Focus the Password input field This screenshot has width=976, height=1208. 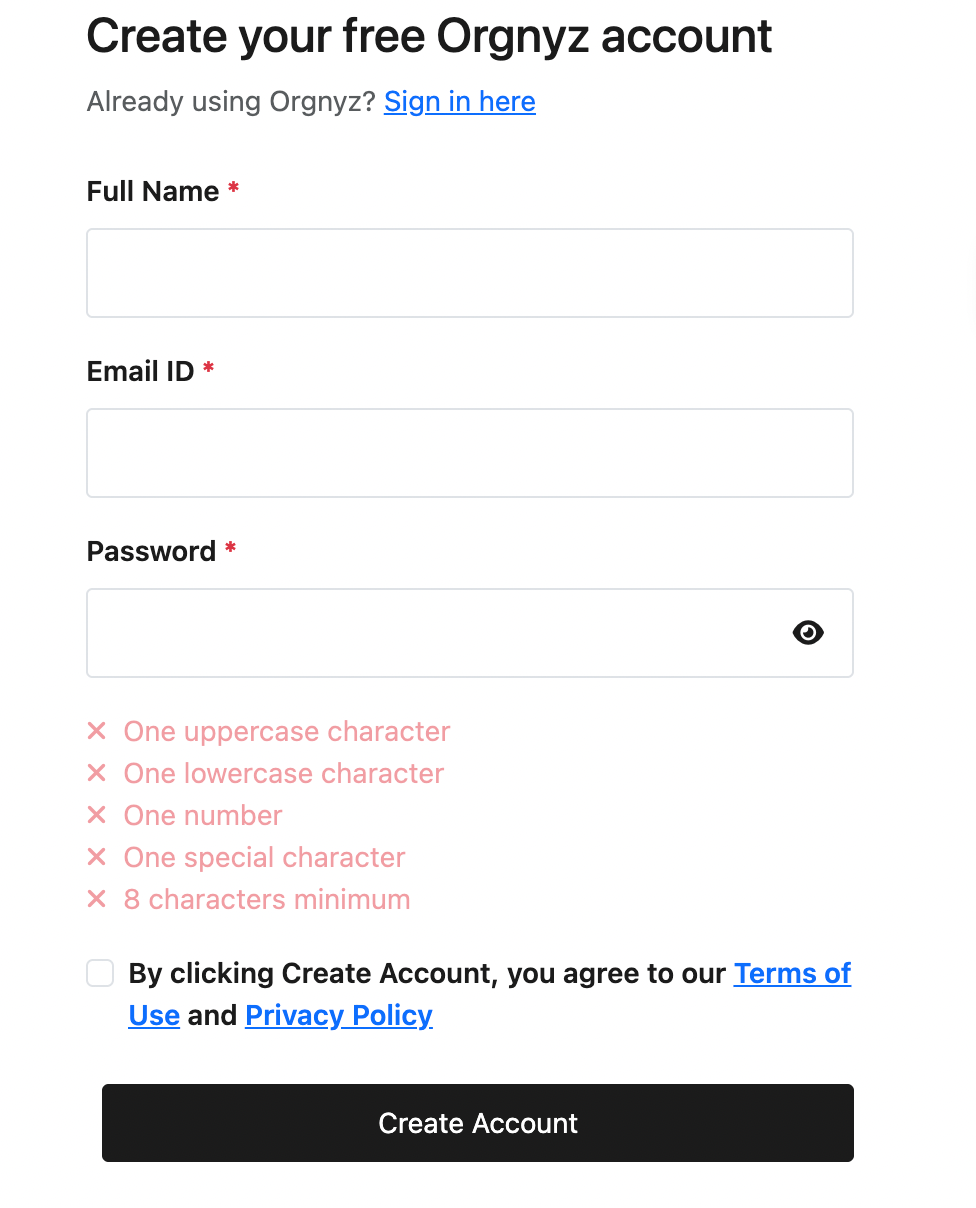[430, 633]
